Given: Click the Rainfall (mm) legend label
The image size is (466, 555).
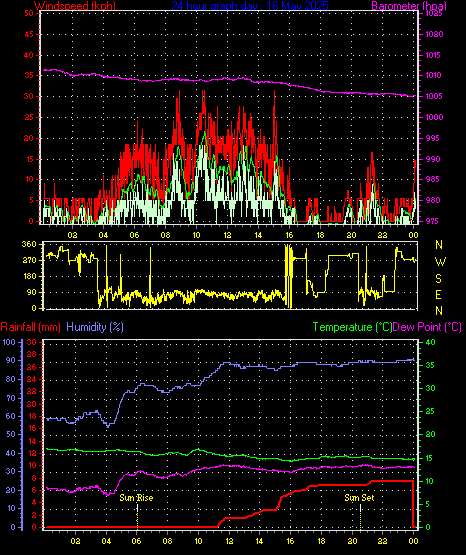Looking at the screenshot, I should click(x=30, y=327).
